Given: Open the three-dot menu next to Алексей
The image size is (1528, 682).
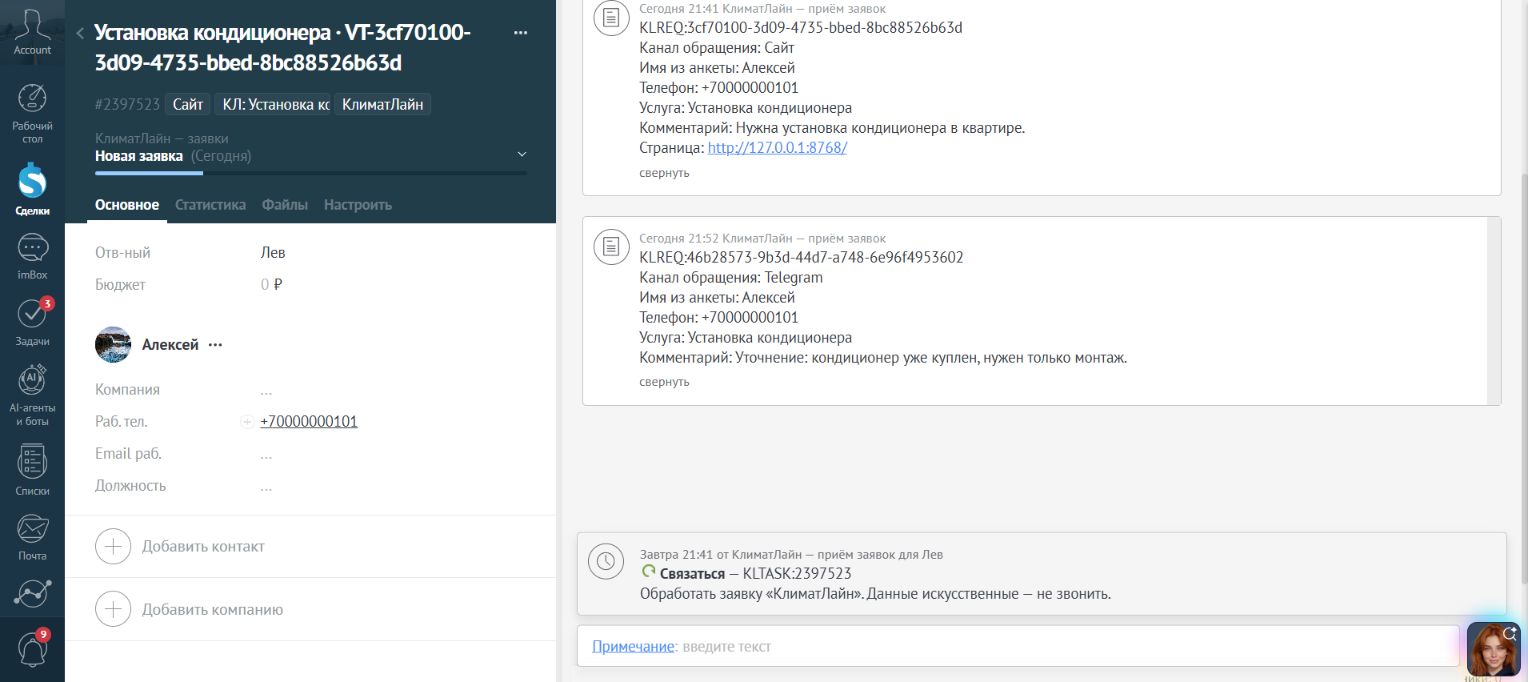Looking at the screenshot, I should click(x=215, y=345).
